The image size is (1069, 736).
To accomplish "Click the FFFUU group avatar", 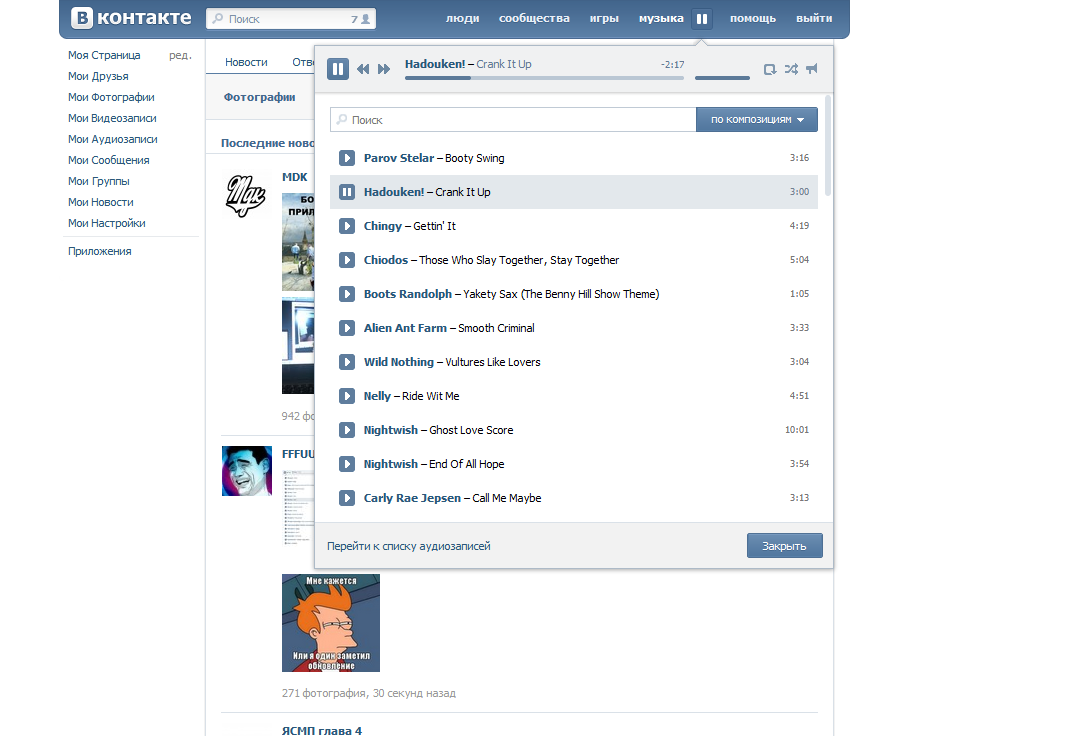I will [x=247, y=471].
